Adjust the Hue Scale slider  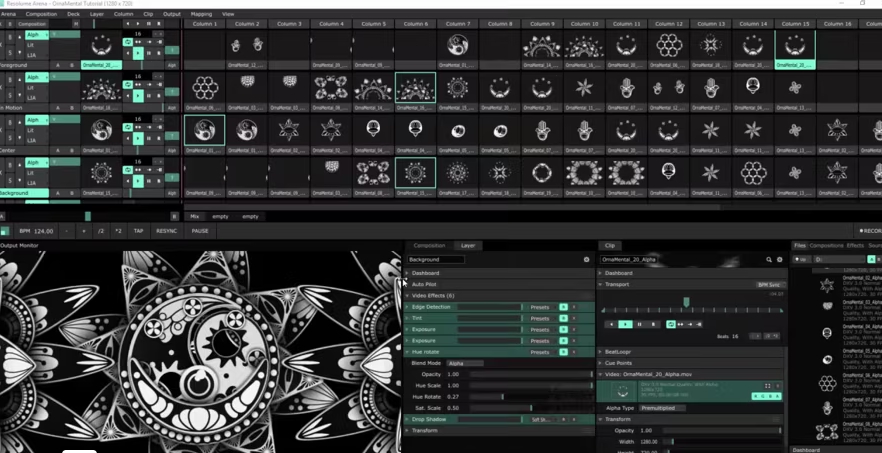(x=531, y=385)
